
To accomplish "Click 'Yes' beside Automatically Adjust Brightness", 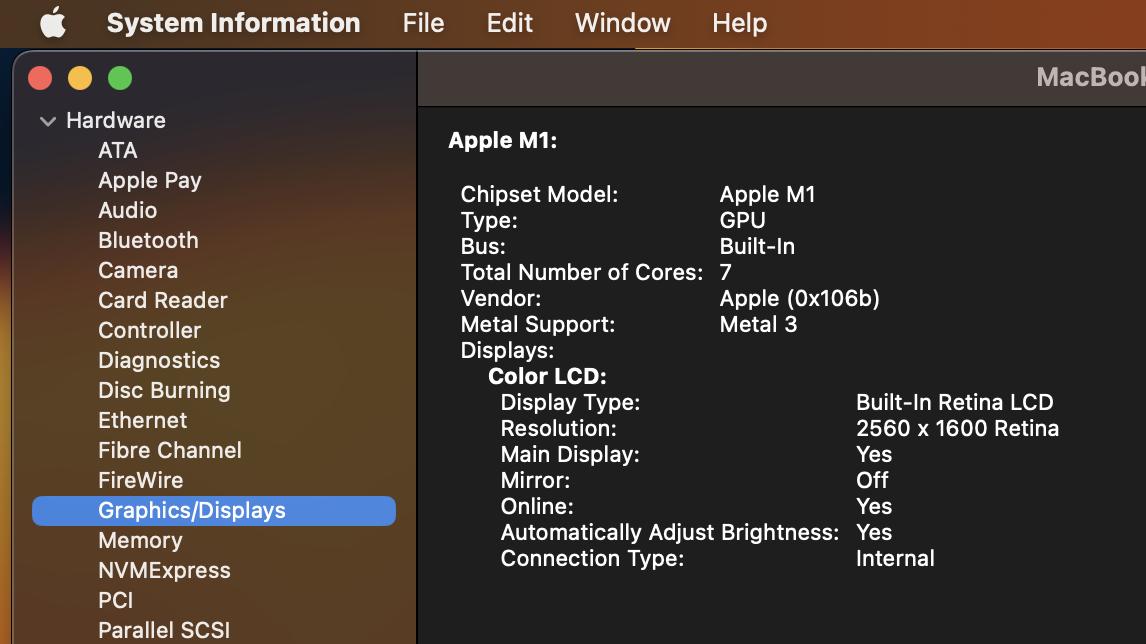I will (x=874, y=532).
